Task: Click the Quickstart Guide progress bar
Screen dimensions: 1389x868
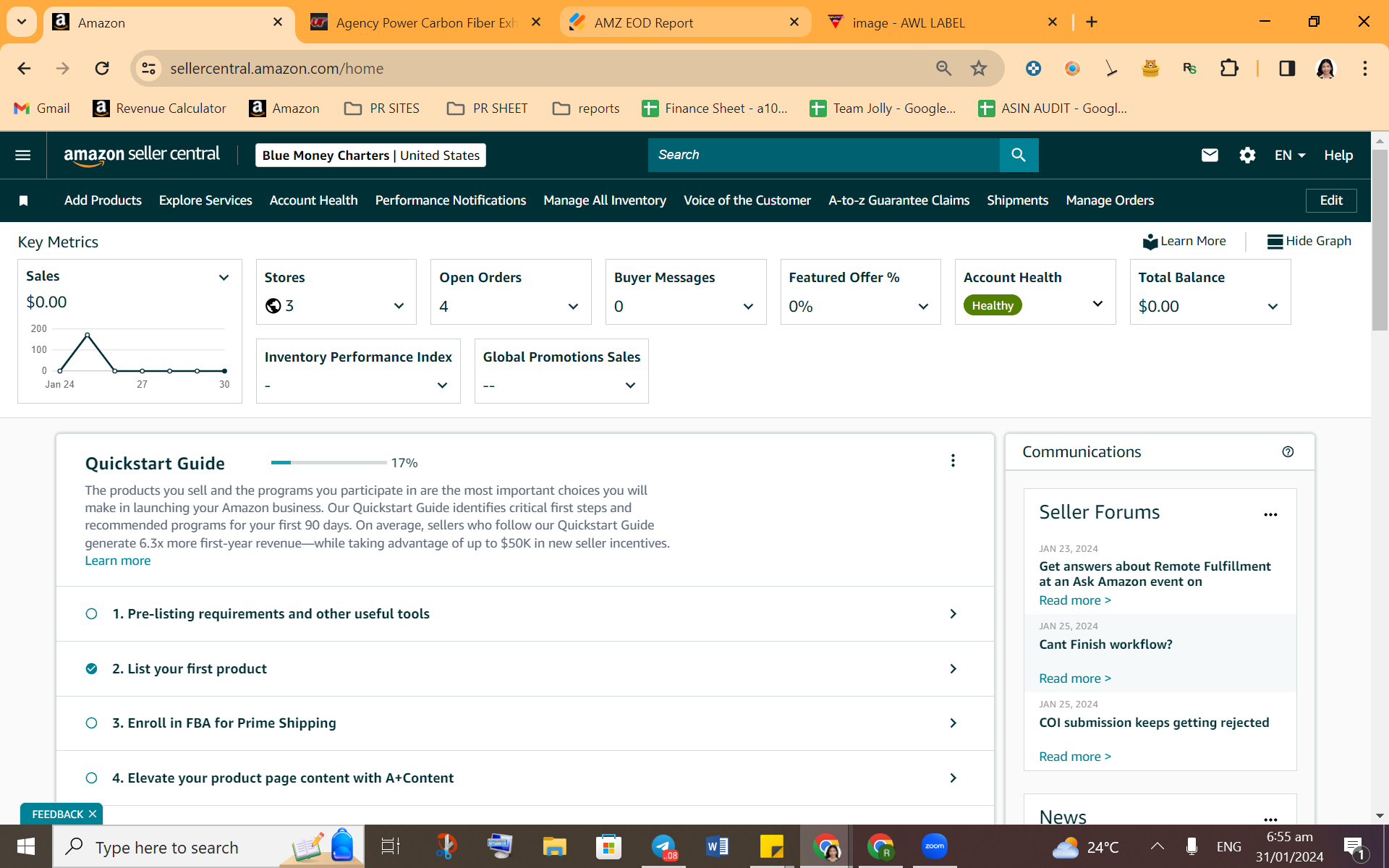Action: (x=328, y=462)
